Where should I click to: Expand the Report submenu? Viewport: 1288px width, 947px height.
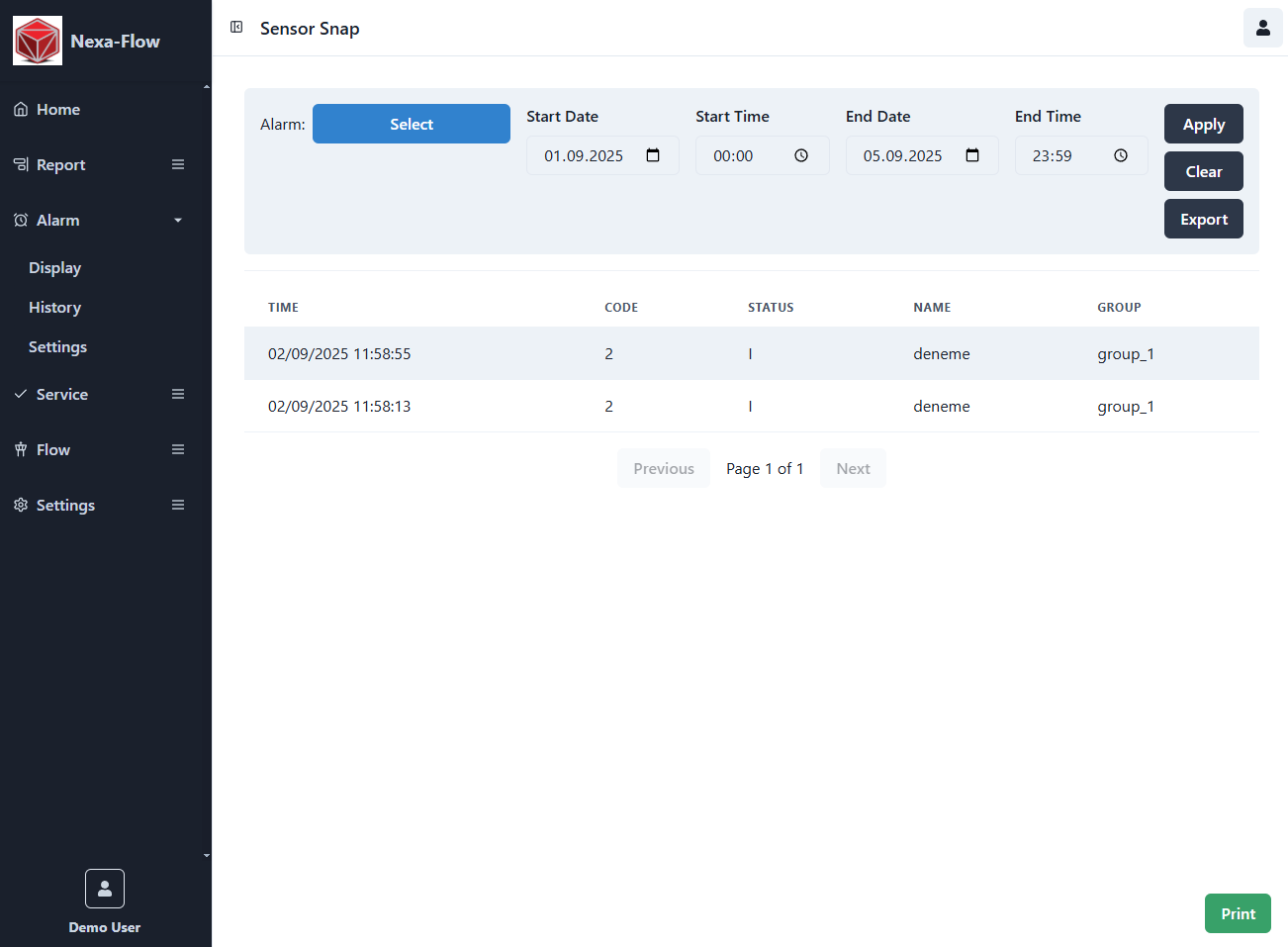[178, 164]
